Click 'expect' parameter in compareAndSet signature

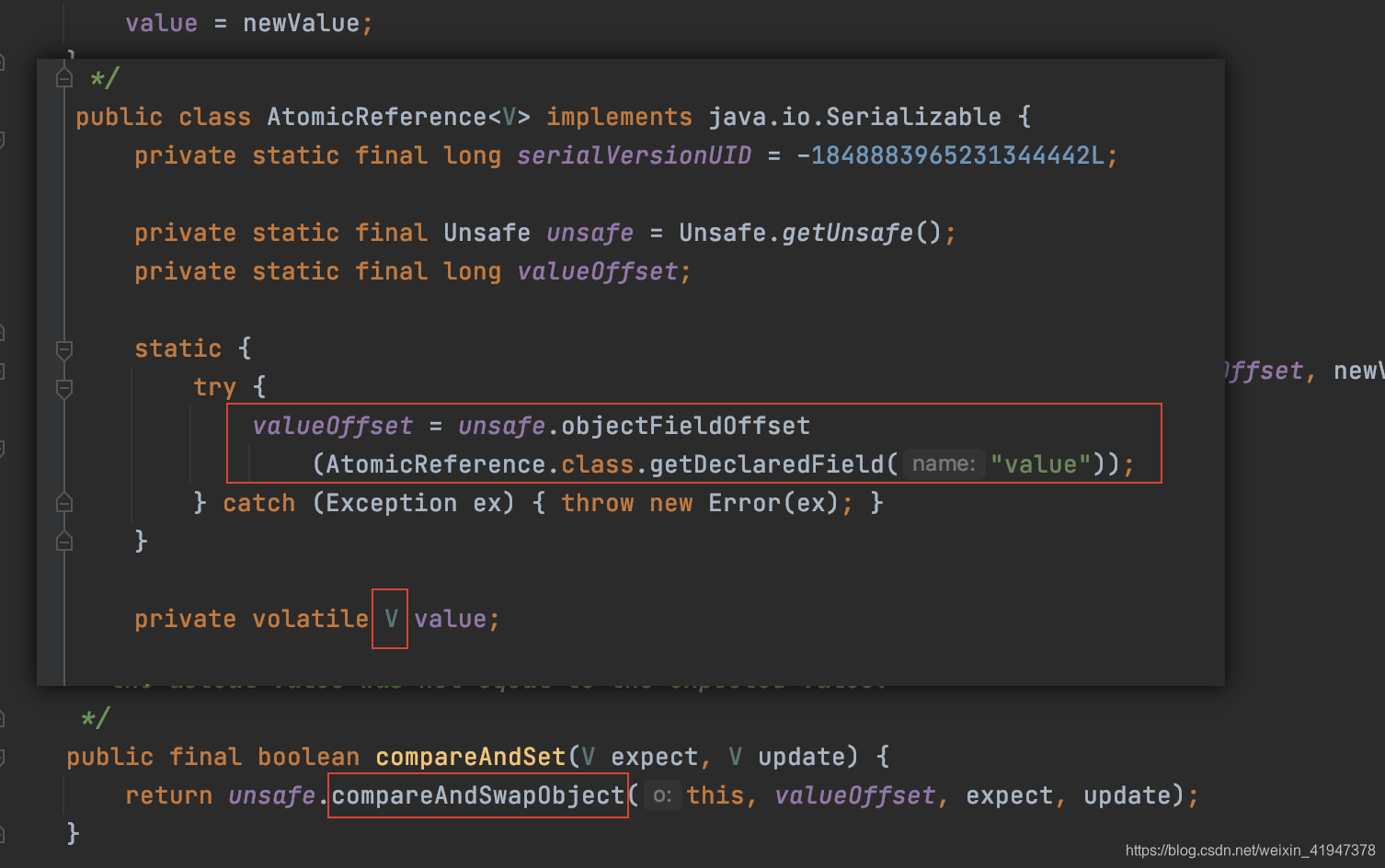point(655,757)
